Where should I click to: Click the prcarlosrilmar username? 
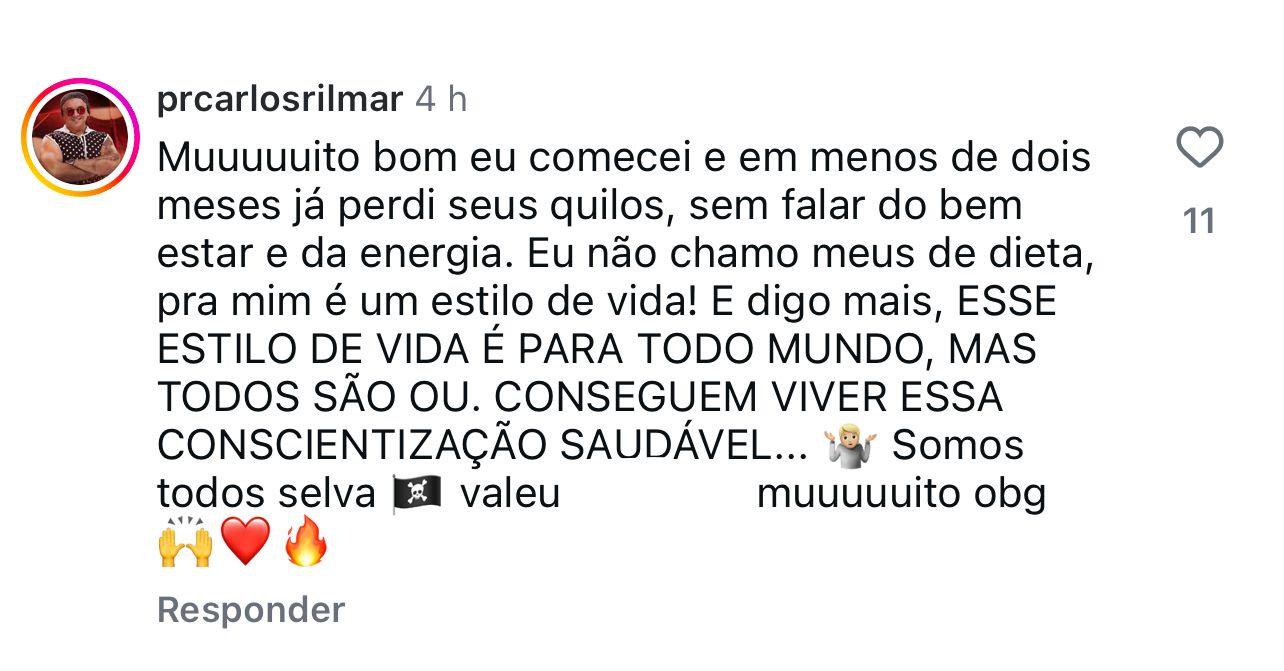coord(280,99)
